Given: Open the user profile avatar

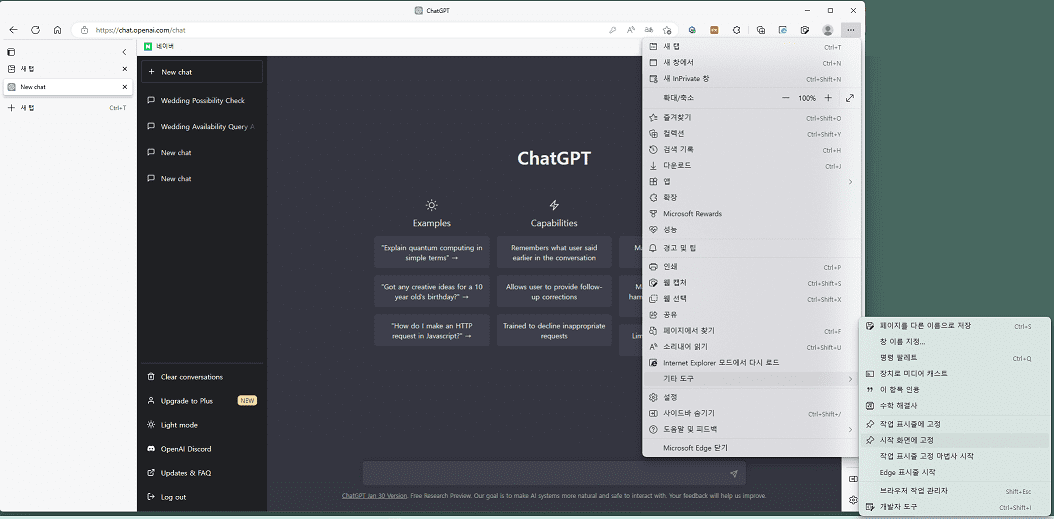Looking at the screenshot, I should click(827, 30).
